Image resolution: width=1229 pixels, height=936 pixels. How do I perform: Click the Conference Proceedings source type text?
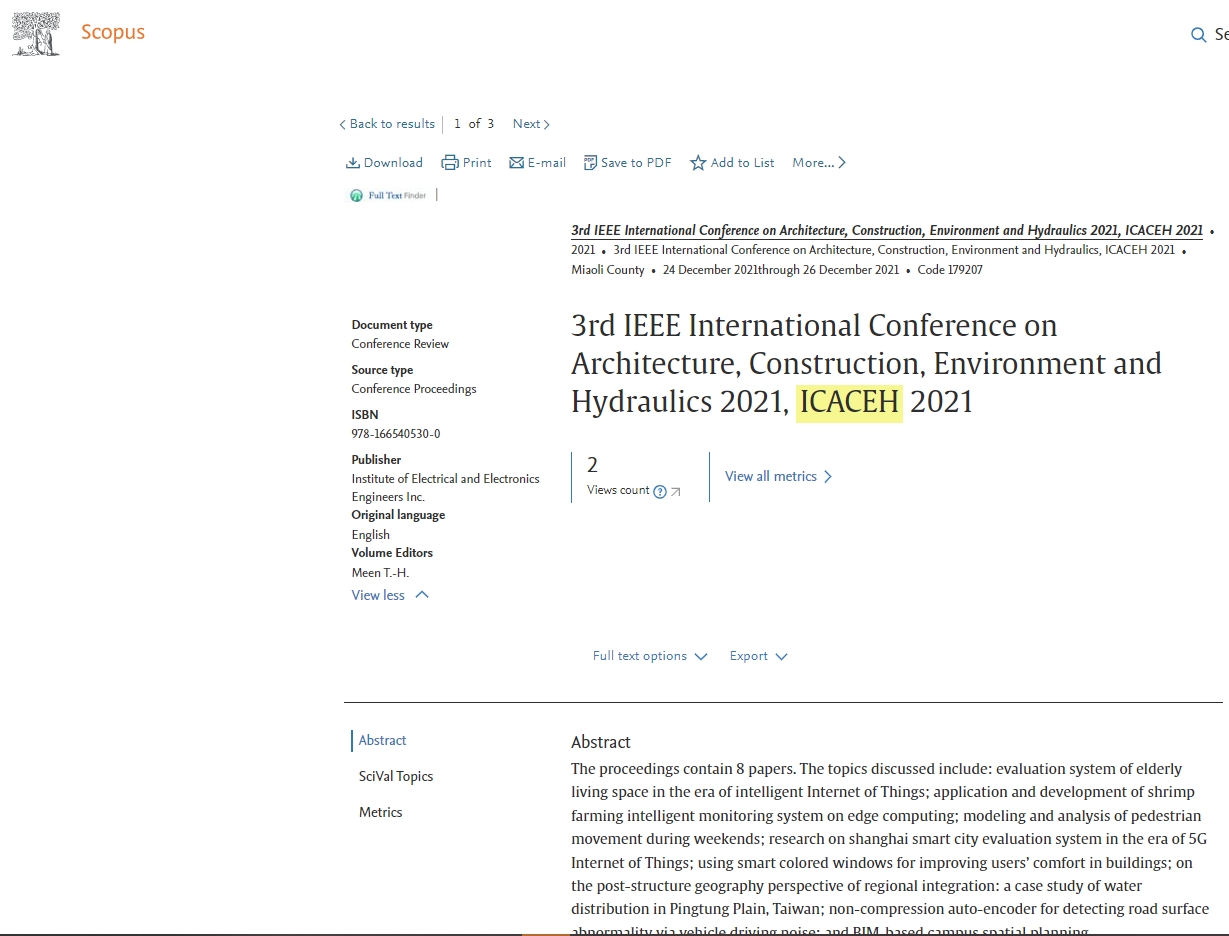(x=414, y=389)
